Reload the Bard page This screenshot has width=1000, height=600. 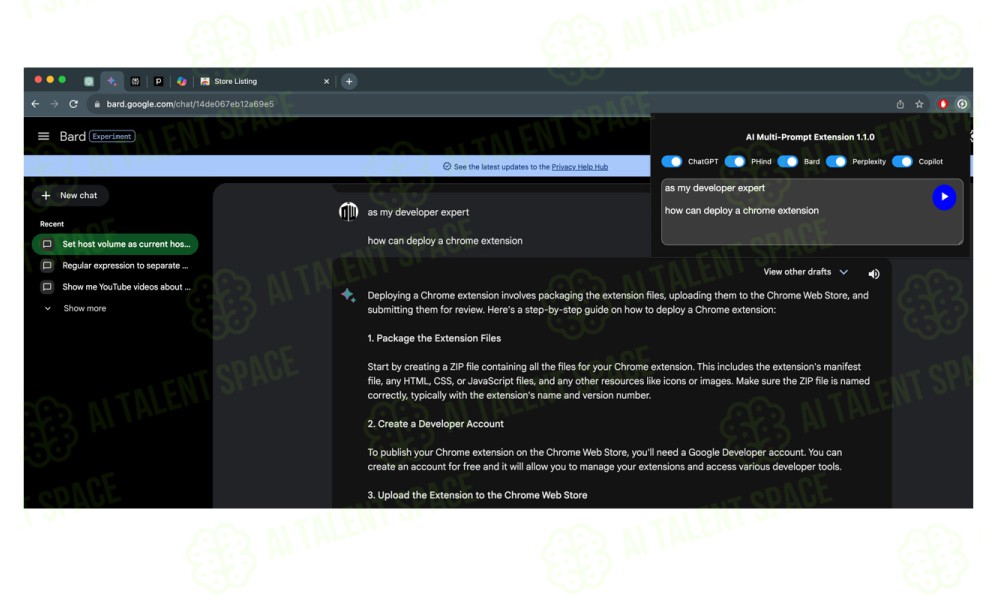click(73, 104)
